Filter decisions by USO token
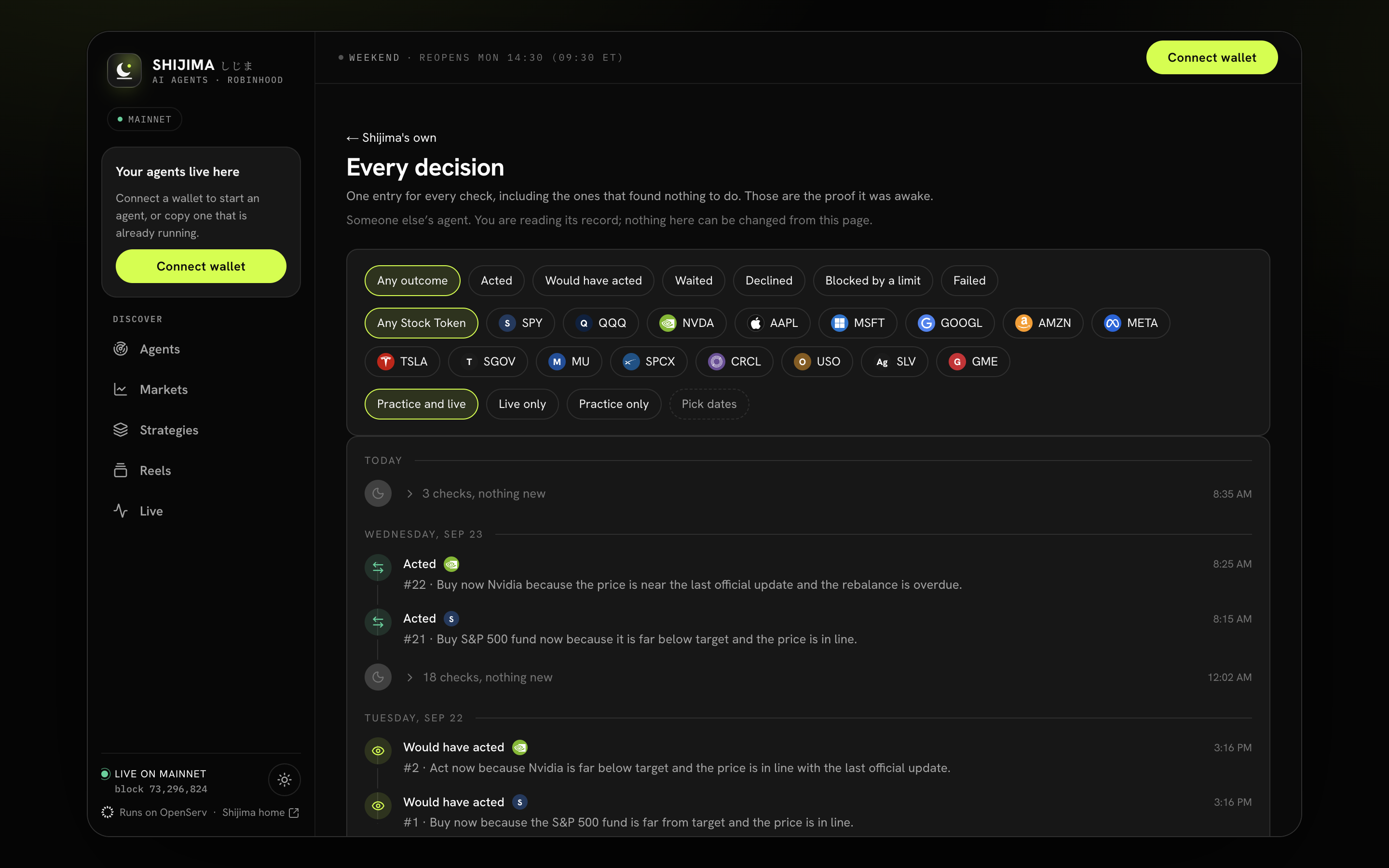The width and height of the screenshot is (1389, 868). [817, 362]
